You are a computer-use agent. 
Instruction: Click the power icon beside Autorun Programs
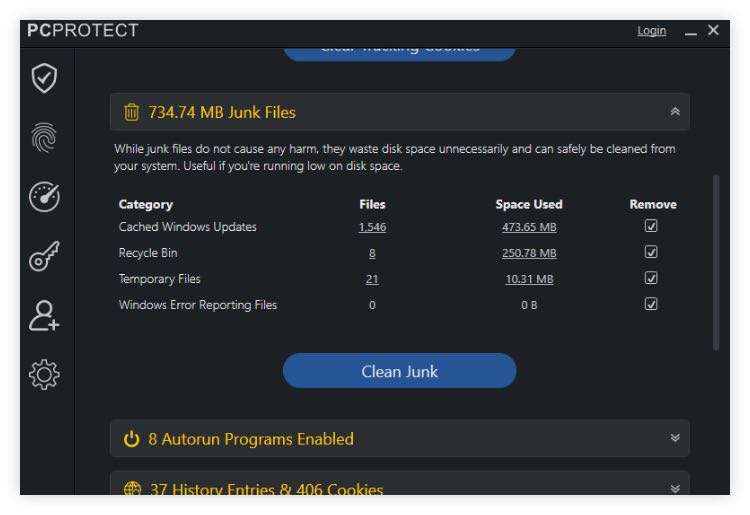[132, 438]
